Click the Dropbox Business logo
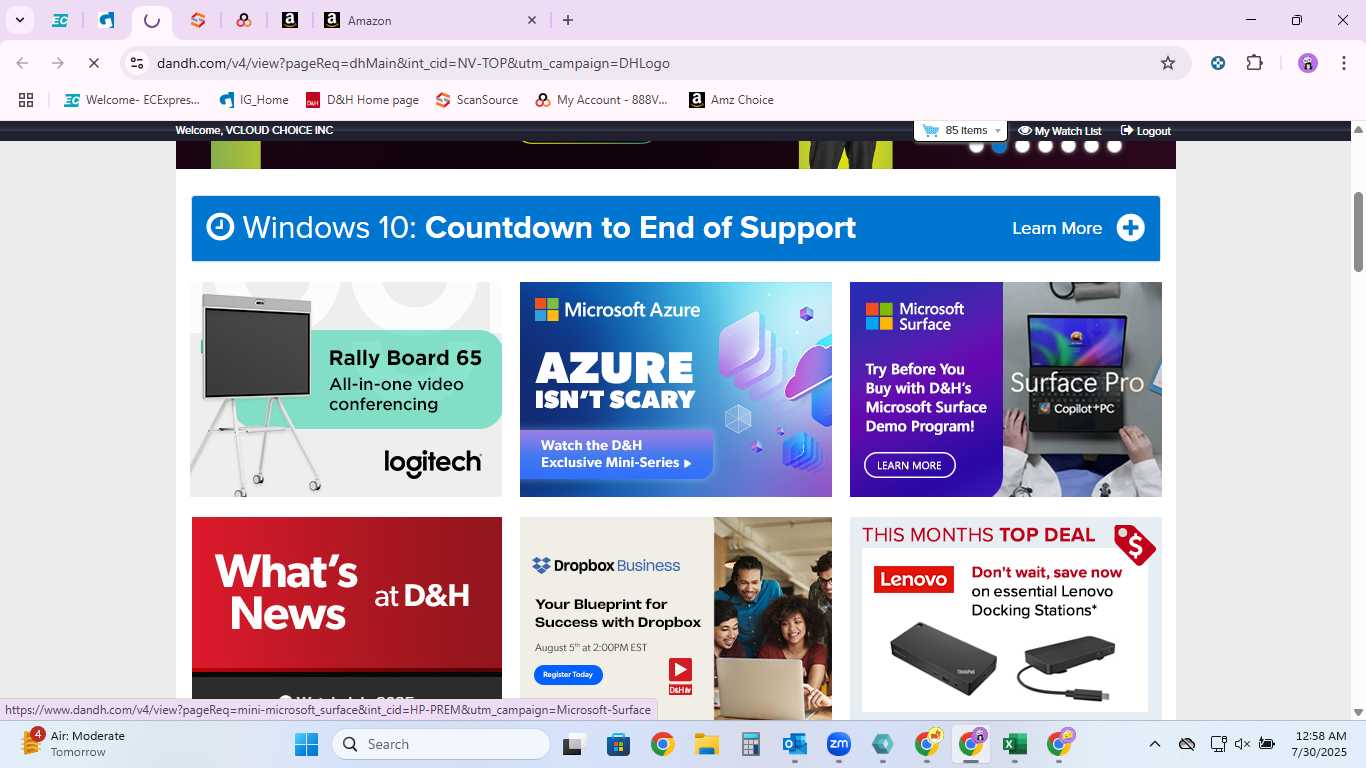This screenshot has width=1366, height=768. pyautogui.click(x=606, y=565)
